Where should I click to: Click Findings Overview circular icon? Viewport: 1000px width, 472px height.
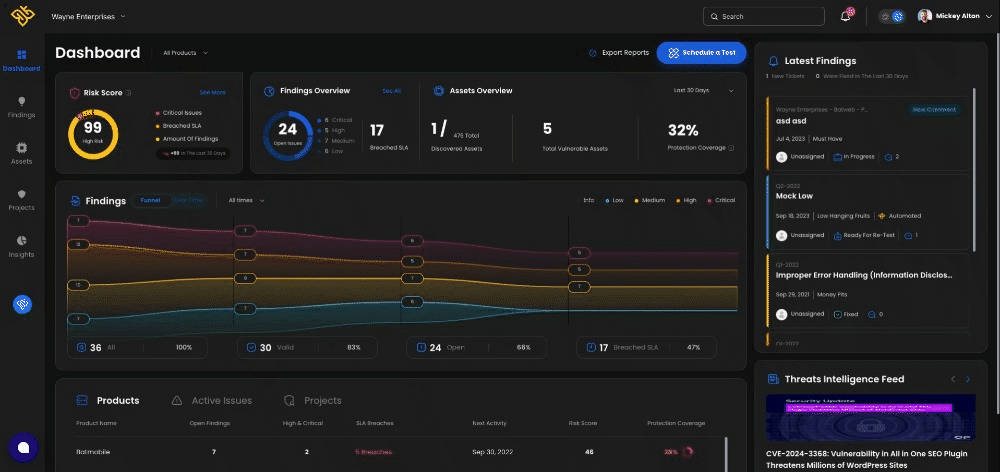pos(269,91)
